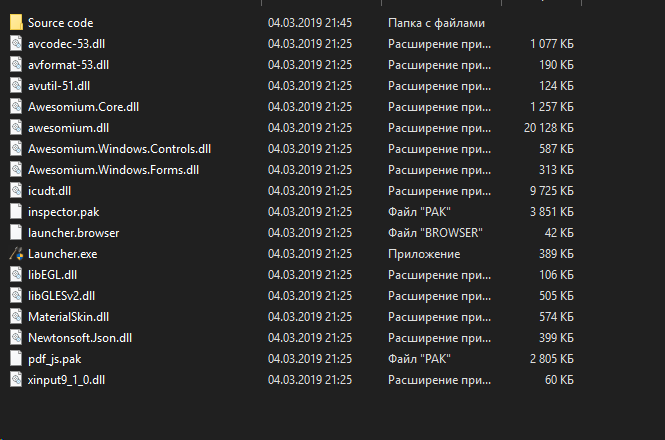665x440 pixels.
Task: Click the inspector.pak blank file icon
Action: (x=16, y=212)
